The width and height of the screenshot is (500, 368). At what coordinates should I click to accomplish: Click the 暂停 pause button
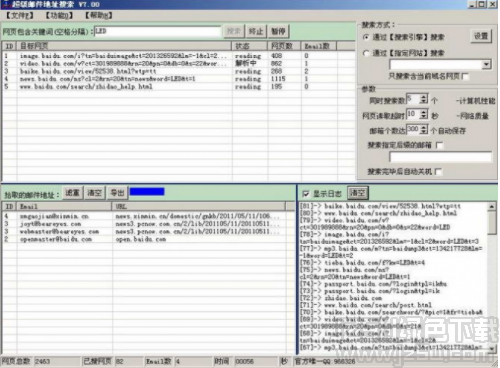(x=278, y=31)
